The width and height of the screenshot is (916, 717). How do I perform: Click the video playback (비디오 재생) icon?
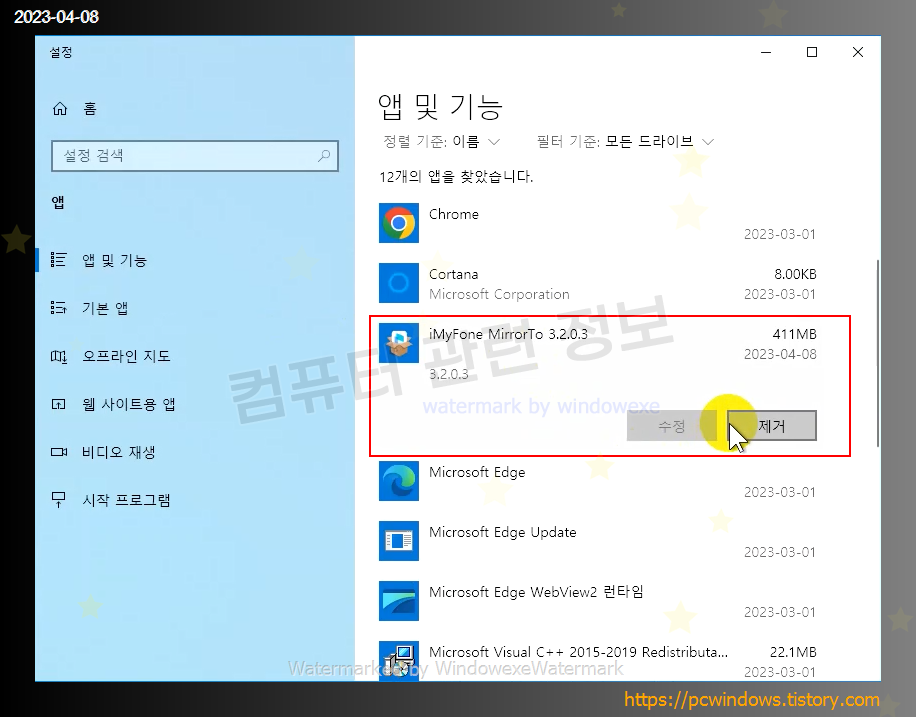pyautogui.click(x=58, y=452)
